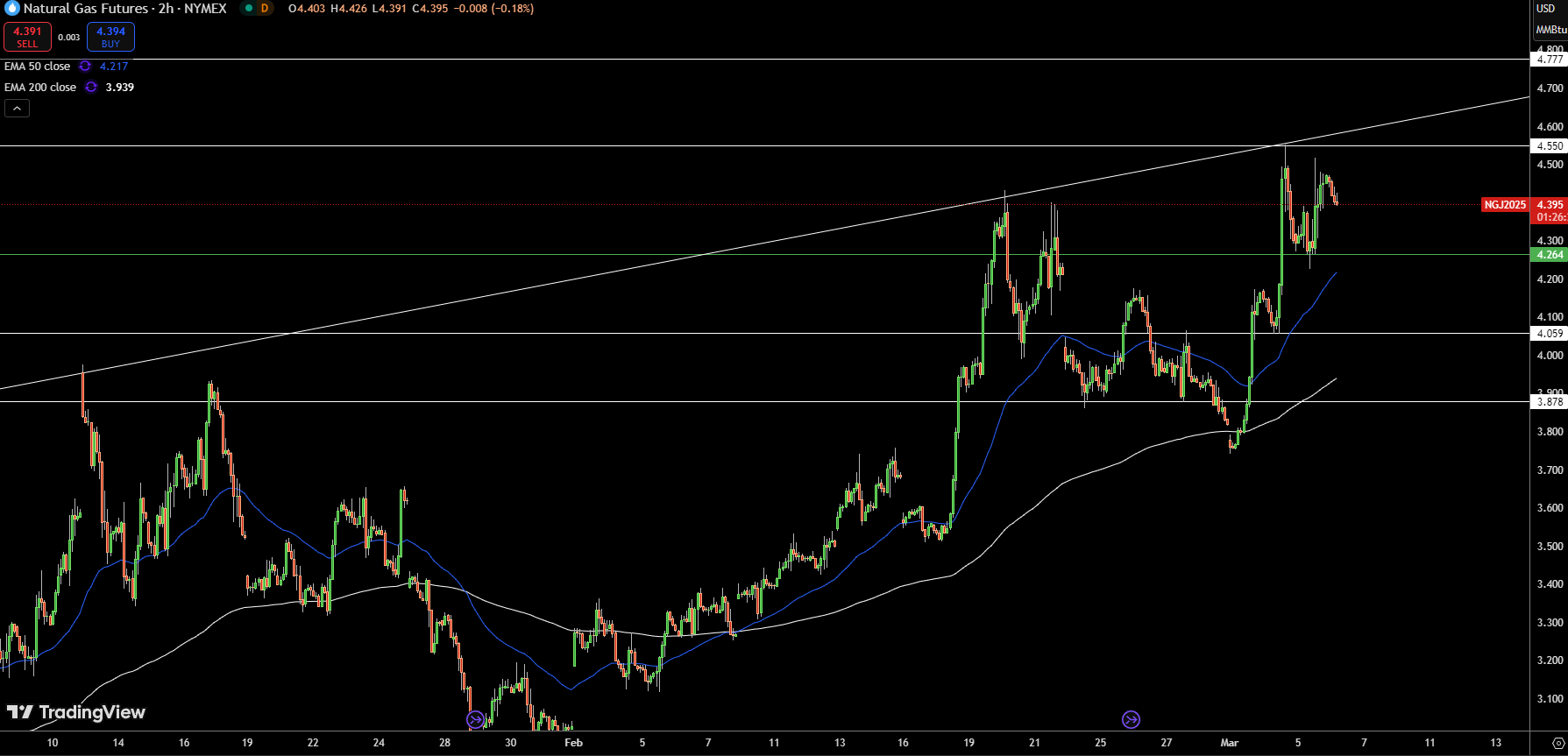Click the 0.003 spread value

pos(68,37)
